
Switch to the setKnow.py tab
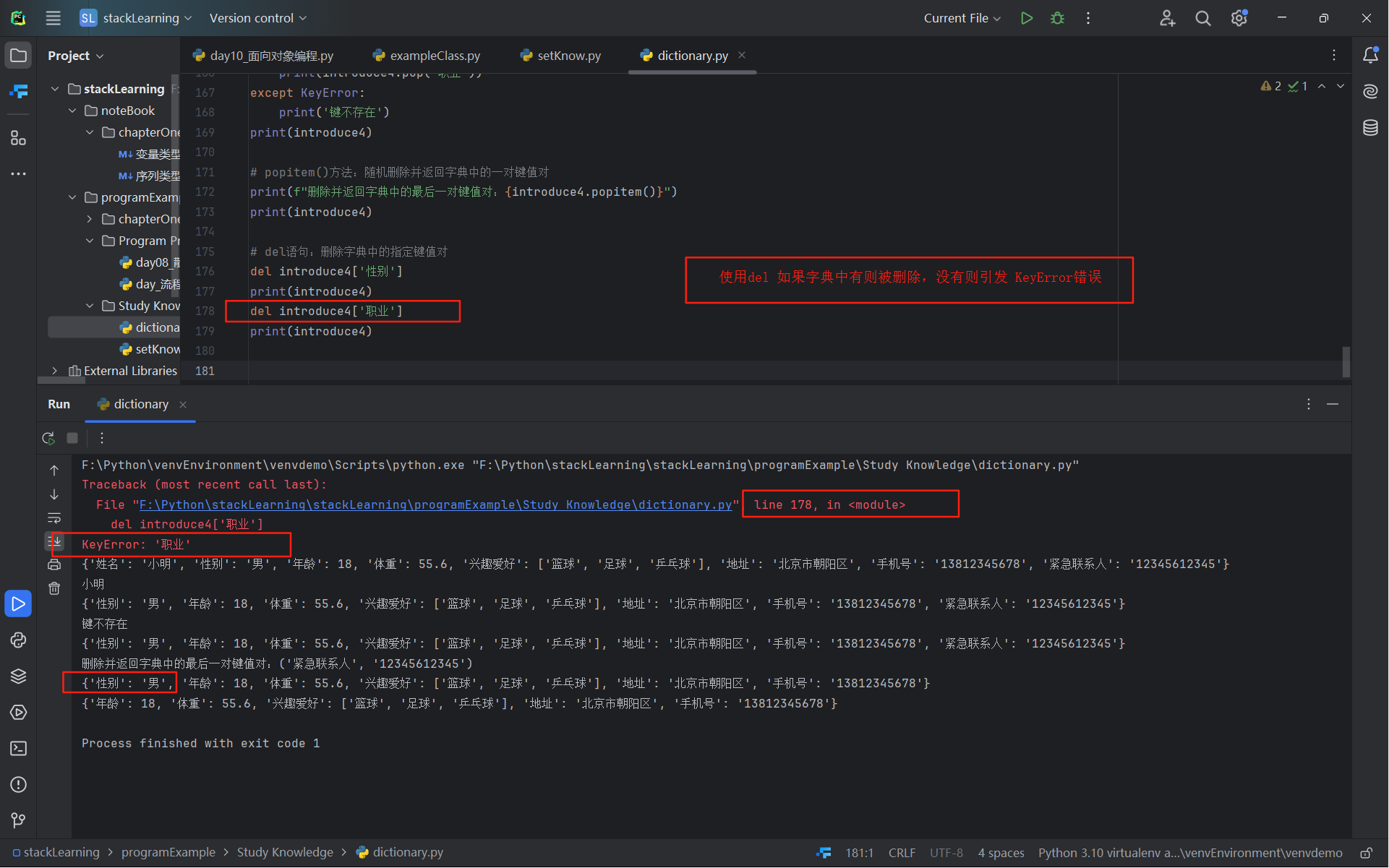pos(568,56)
